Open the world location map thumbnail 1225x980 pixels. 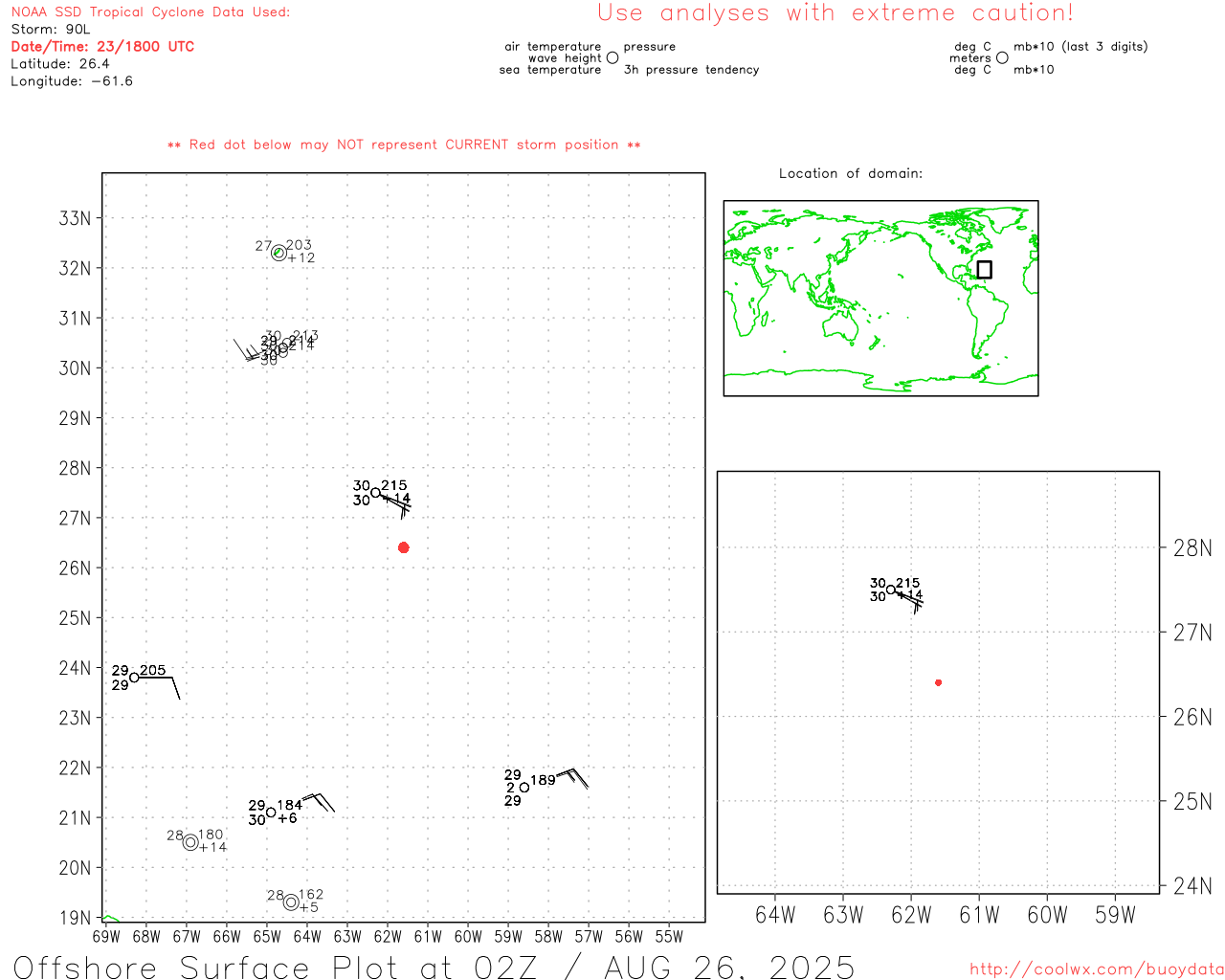pos(880,298)
